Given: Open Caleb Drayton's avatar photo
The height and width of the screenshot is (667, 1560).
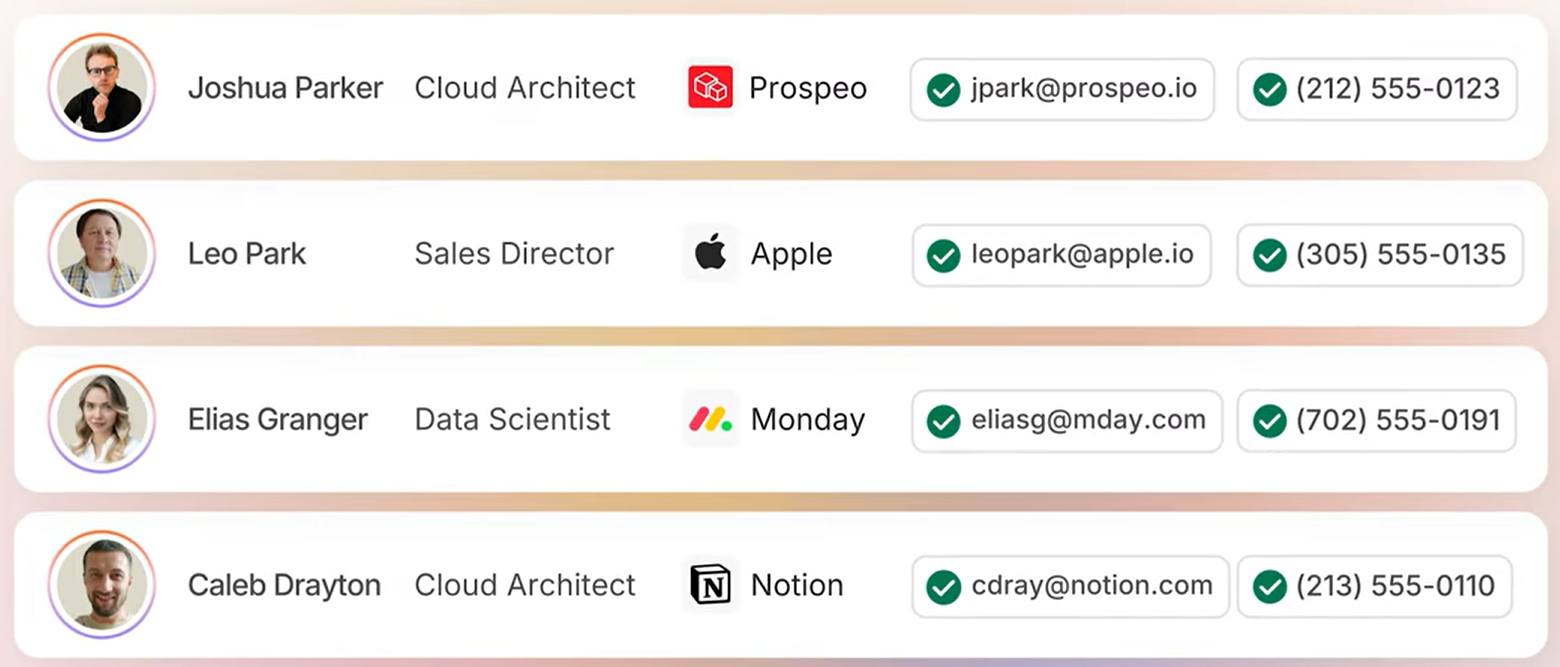Looking at the screenshot, I should click(101, 585).
